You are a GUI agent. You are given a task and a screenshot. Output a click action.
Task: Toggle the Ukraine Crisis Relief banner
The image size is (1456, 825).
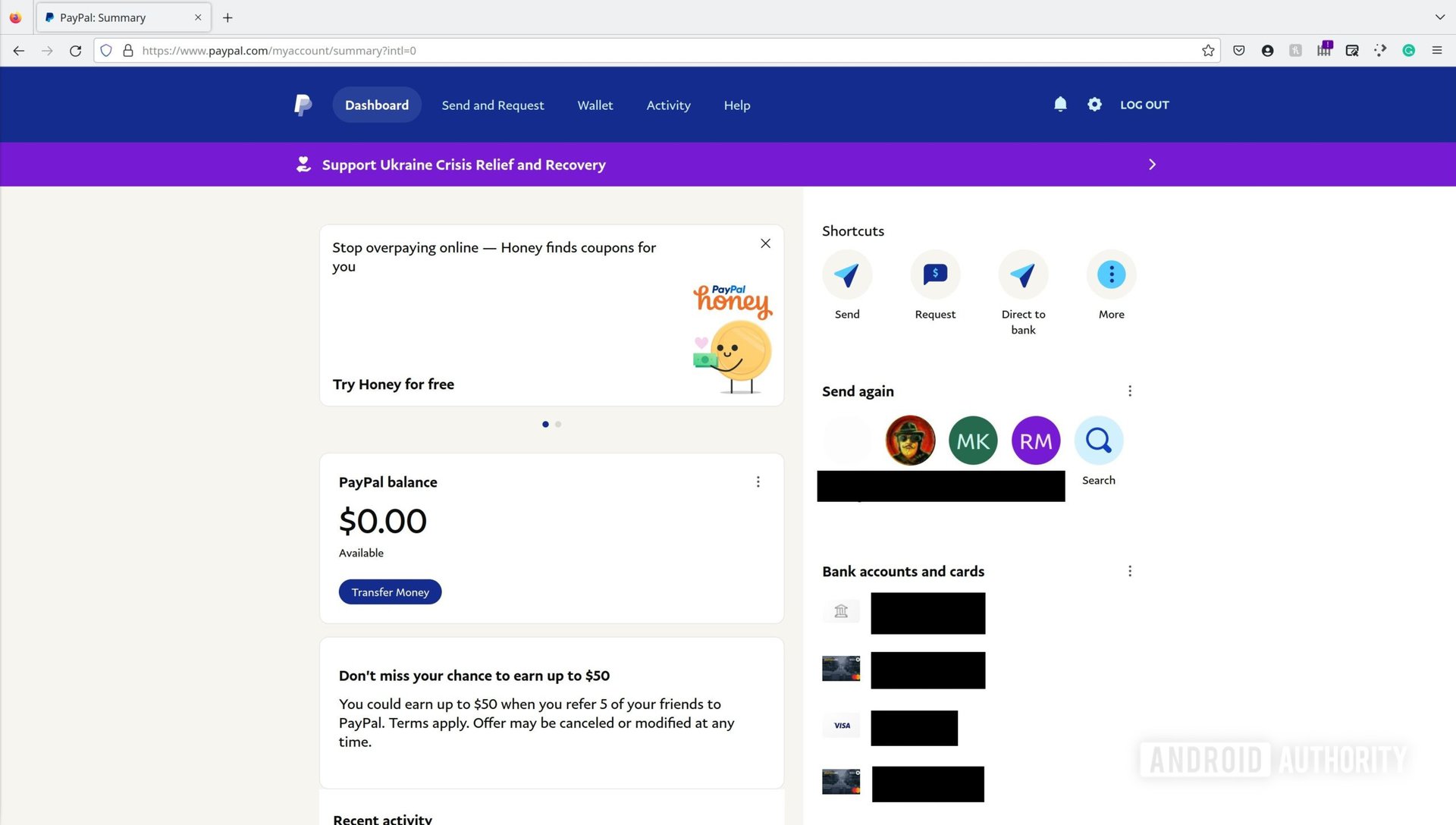pyautogui.click(x=1152, y=164)
